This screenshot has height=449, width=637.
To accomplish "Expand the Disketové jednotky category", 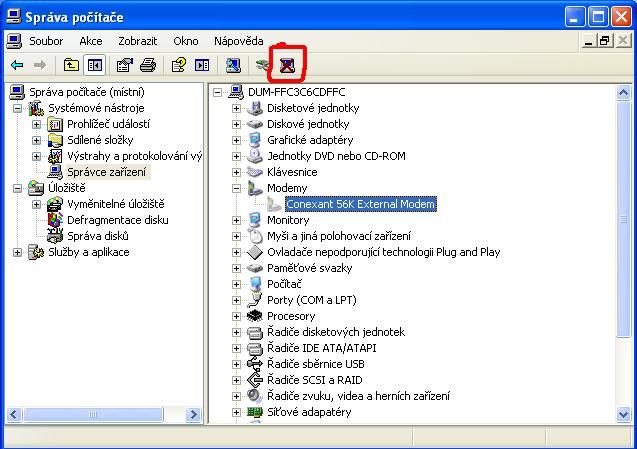I will [x=236, y=108].
